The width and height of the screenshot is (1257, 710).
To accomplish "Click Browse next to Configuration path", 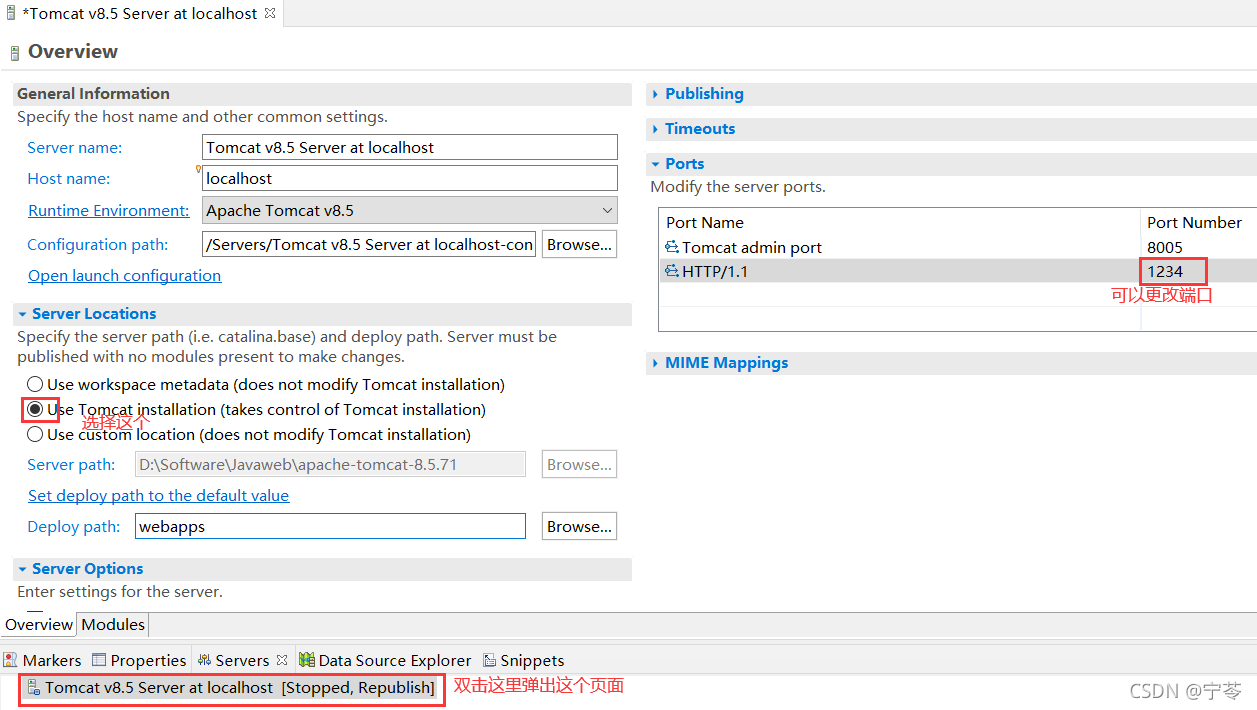I will [x=580, y=244].
